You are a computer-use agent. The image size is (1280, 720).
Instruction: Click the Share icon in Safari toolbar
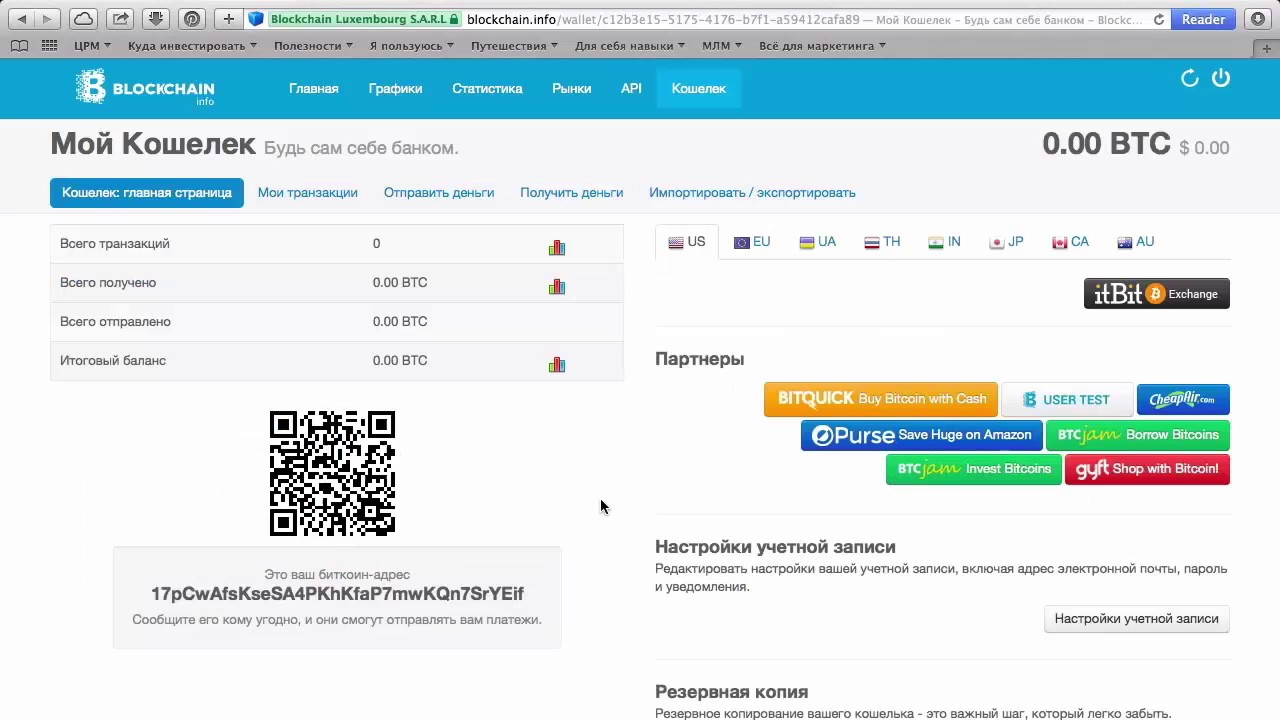[120, 19]
